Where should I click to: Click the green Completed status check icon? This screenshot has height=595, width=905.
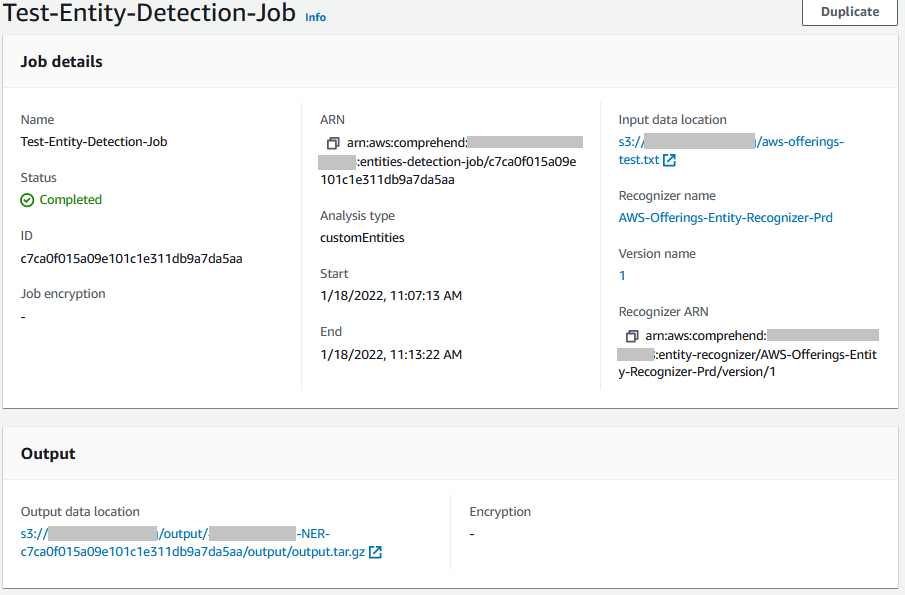(27, 200)
